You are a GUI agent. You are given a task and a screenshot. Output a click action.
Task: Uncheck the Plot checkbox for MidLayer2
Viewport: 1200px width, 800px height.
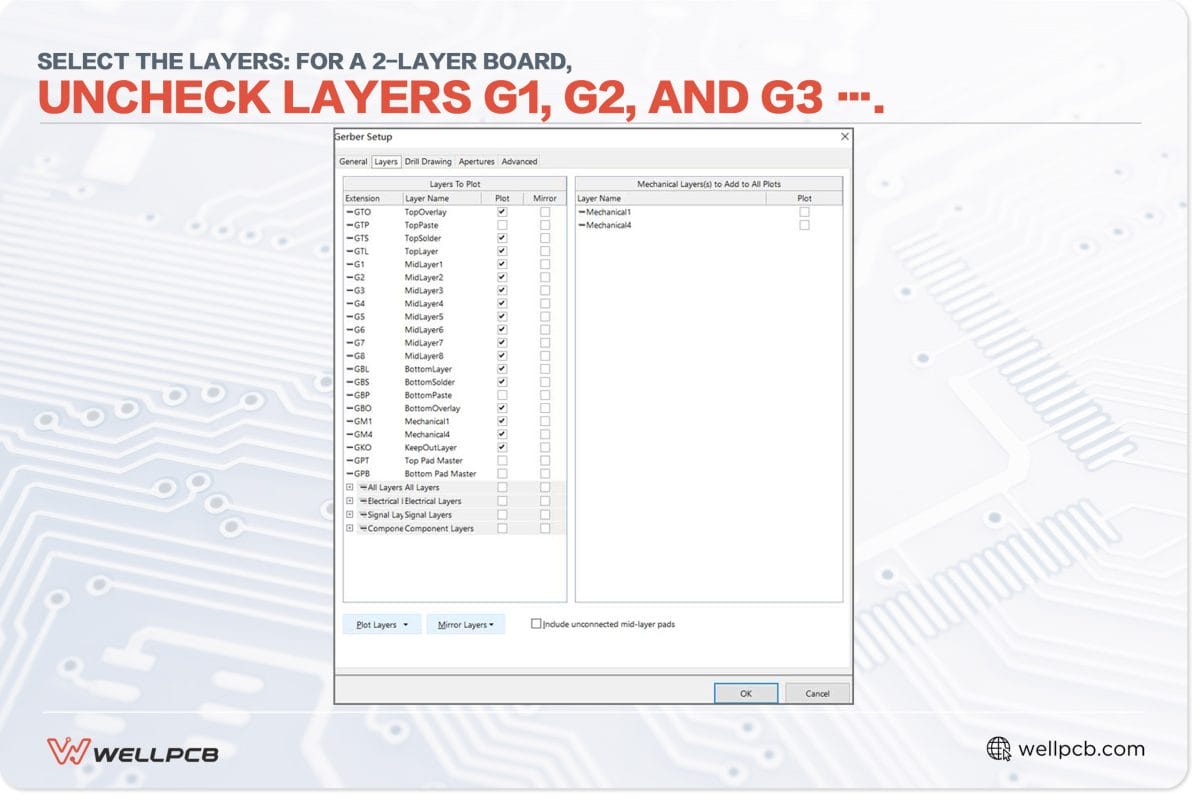click(502, 278)
